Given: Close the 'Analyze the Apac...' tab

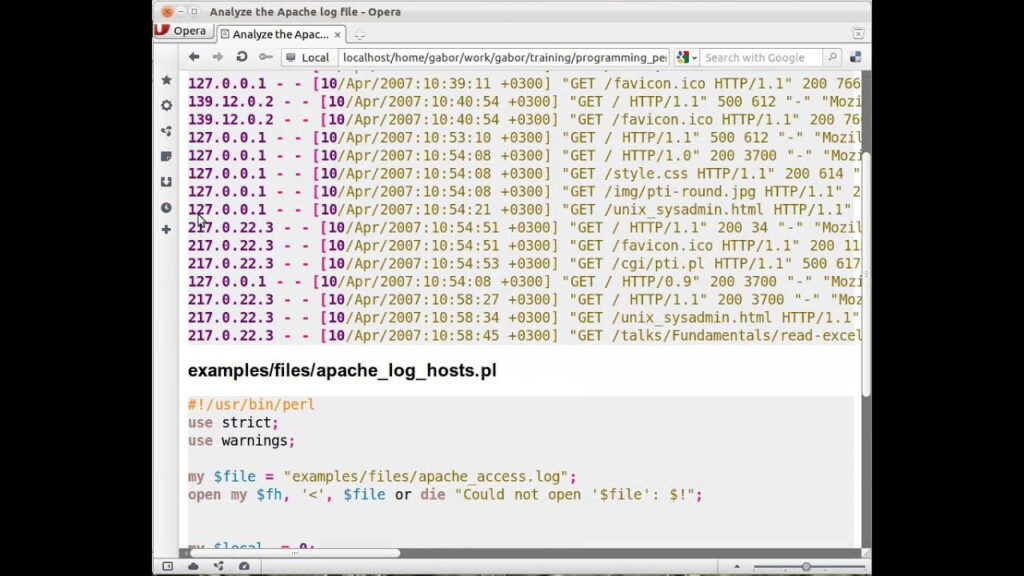Looking at the screenshot, I should tap(337, 35).
